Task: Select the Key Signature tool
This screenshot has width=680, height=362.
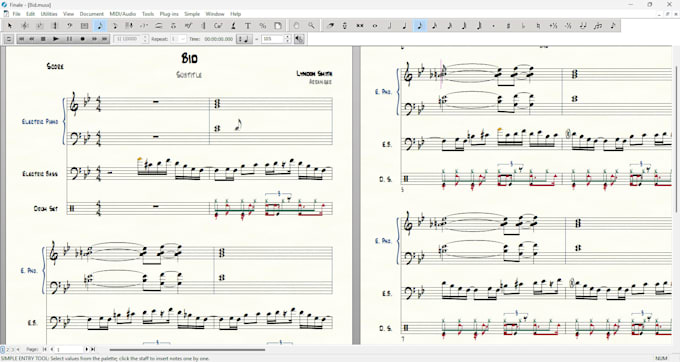Action: (x=39, y=26)
